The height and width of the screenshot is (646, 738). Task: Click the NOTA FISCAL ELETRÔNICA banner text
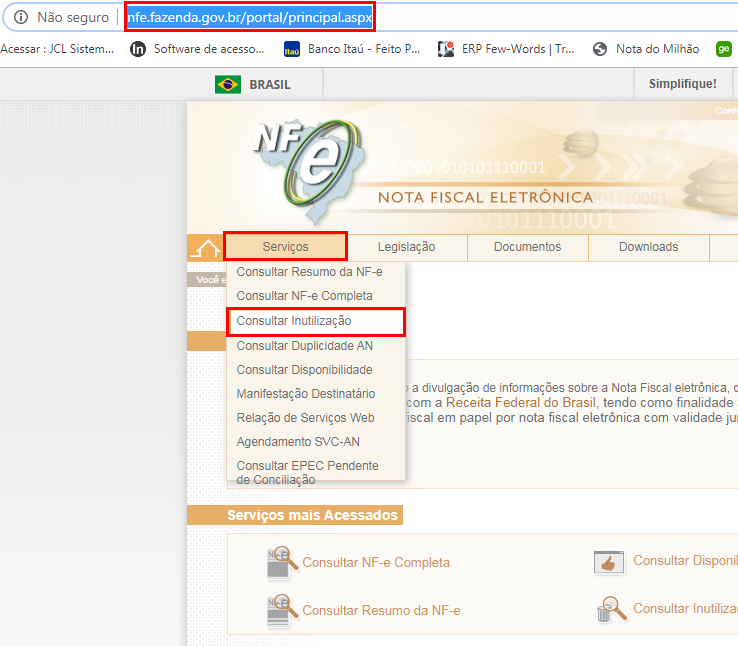(x=485, y=197)
